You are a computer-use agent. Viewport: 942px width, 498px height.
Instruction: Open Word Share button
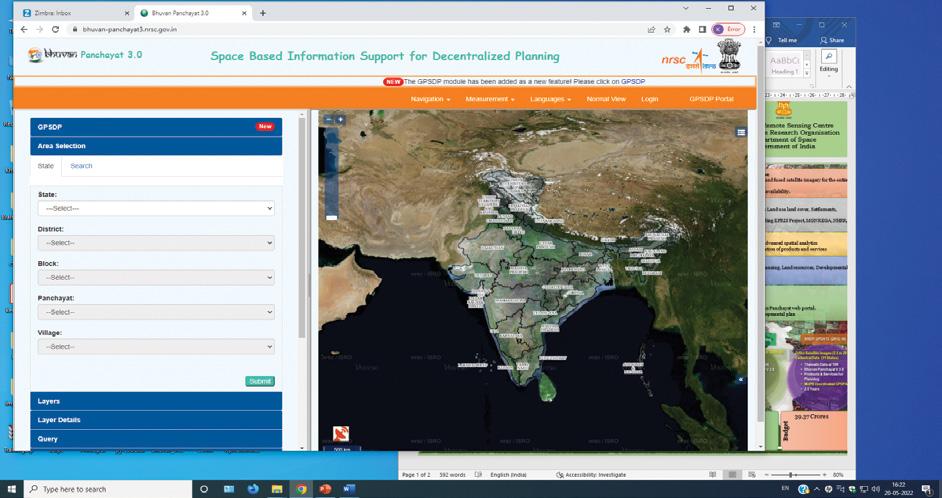point(832,40)
